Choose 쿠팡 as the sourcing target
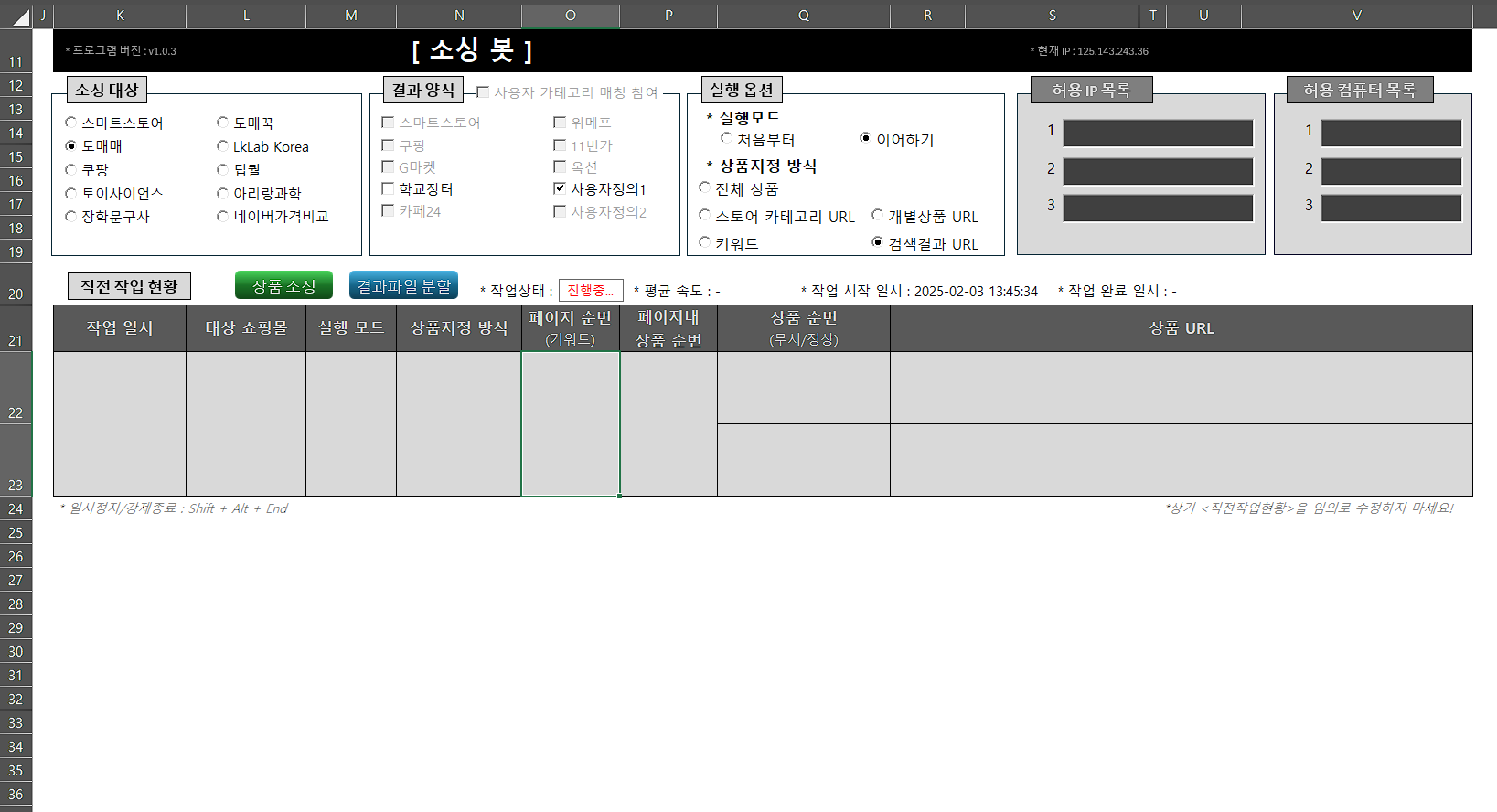This screenshot has height=812, width=1497. [x=71, y=170]
